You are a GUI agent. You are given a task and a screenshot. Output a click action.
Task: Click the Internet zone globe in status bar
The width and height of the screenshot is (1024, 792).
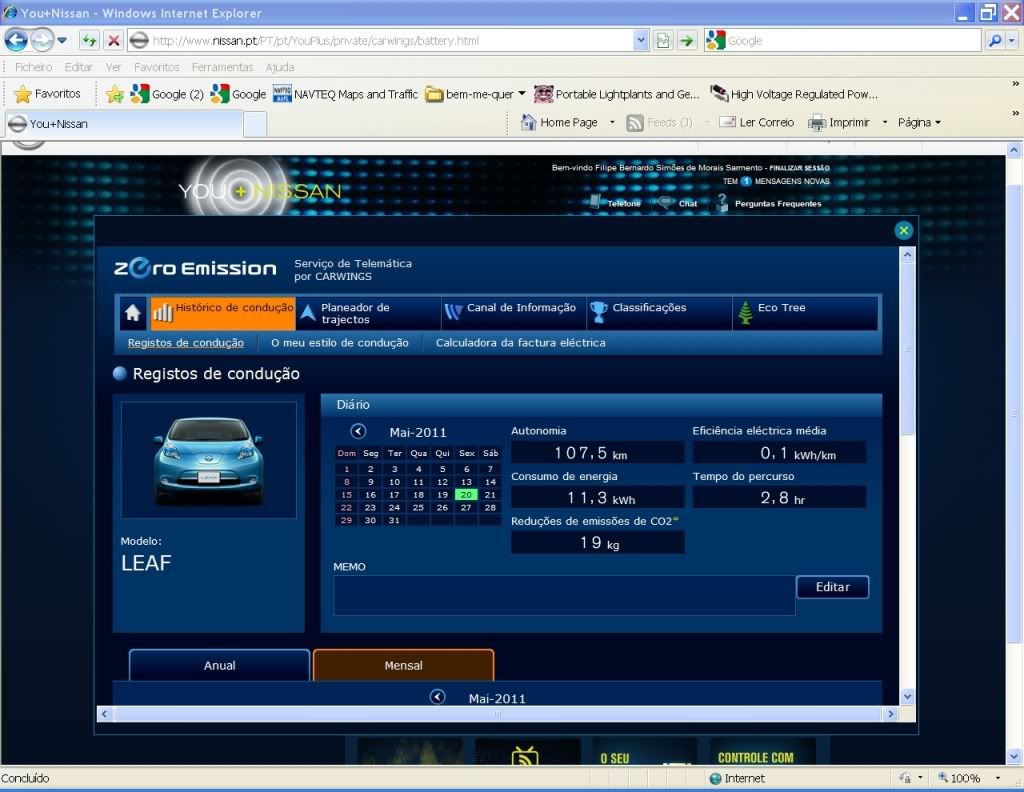click(x=716, y=778)
